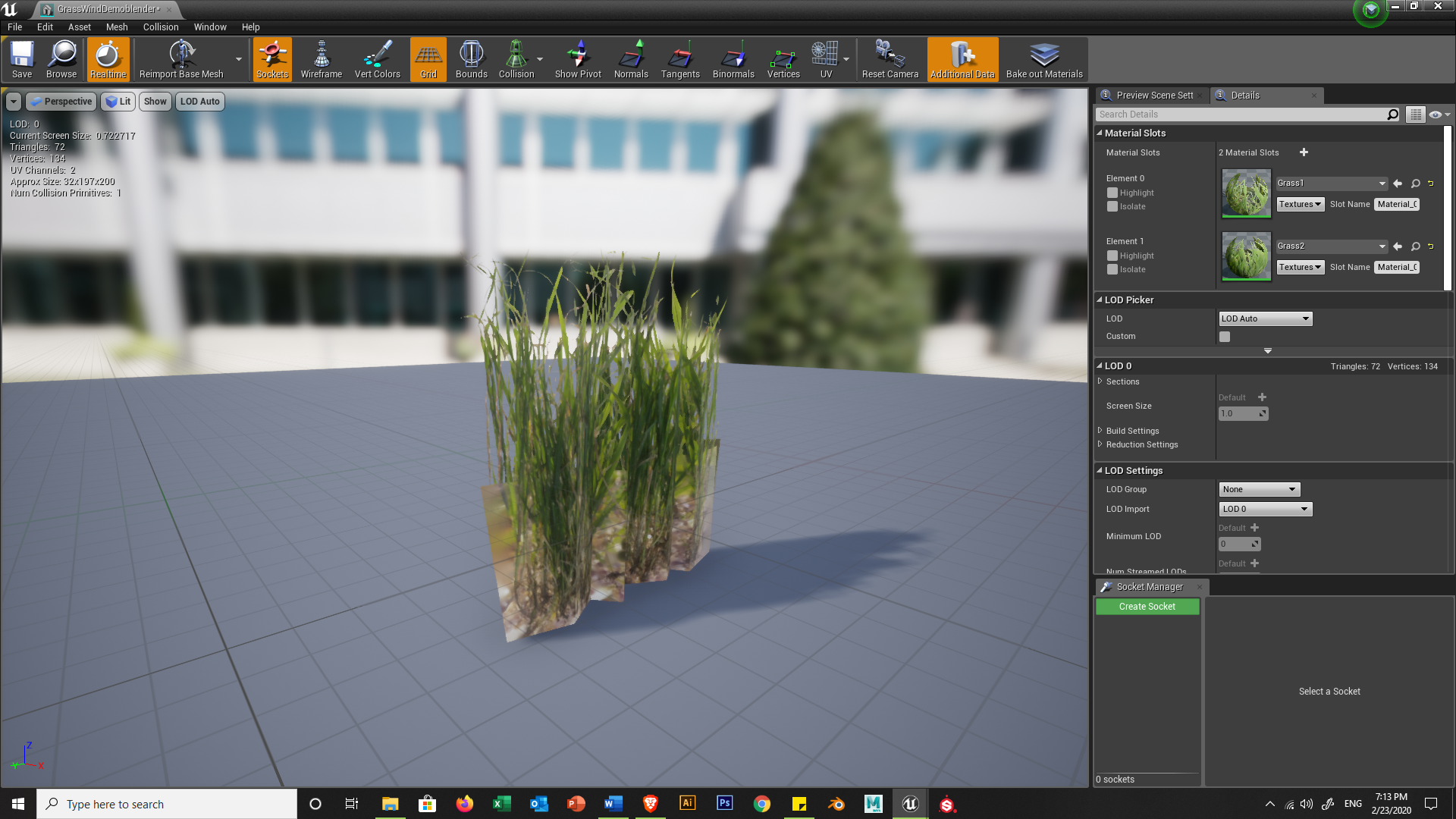The image size is (1456, 819).
Task: Enable Highlight checkbox for Element 0
Action: point(1112,193)
